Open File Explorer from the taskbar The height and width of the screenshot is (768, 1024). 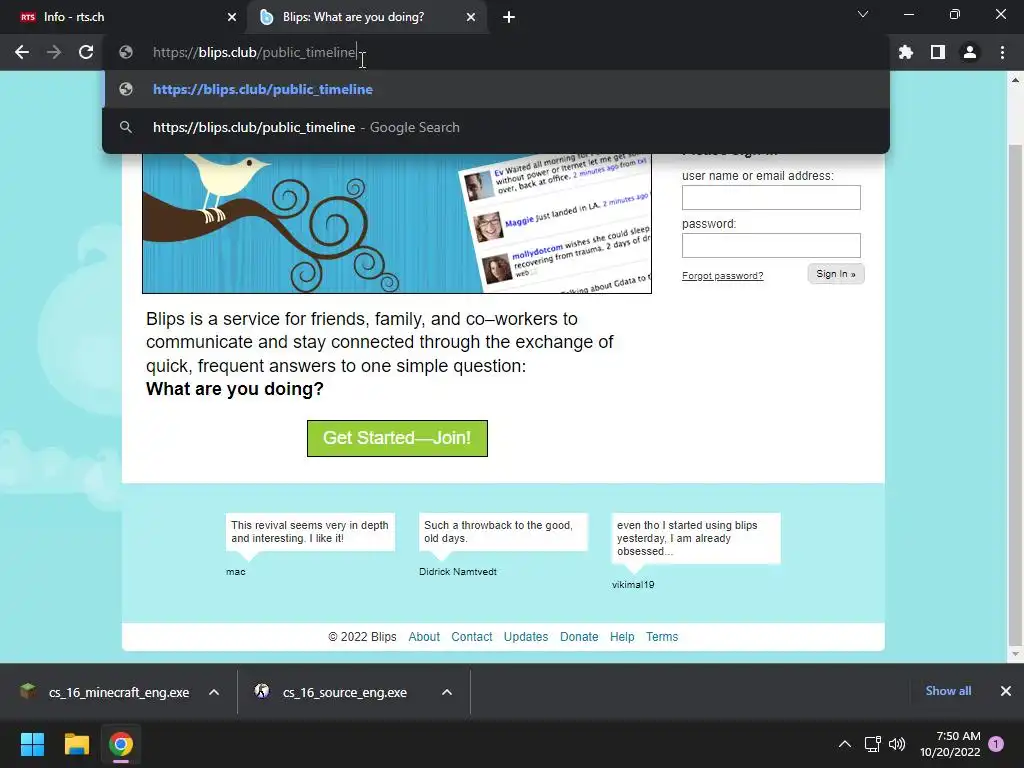76,744
